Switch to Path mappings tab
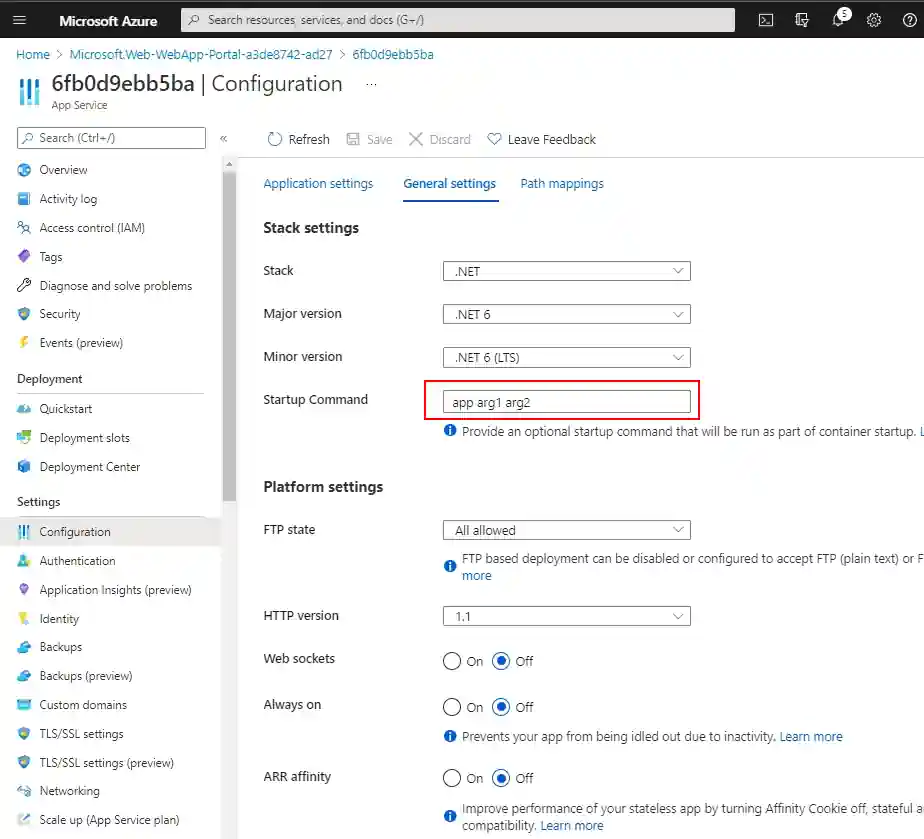The height and width of the screenshot is (839, 924). click(562, 184)
